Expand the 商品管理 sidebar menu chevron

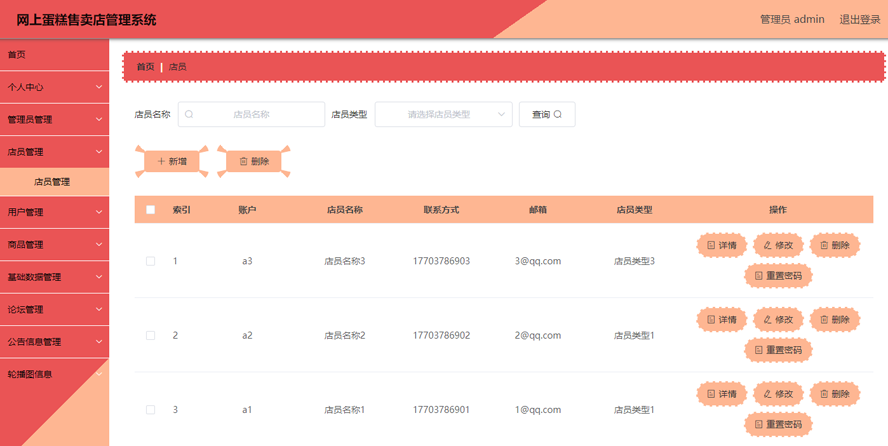click(99, 245)
